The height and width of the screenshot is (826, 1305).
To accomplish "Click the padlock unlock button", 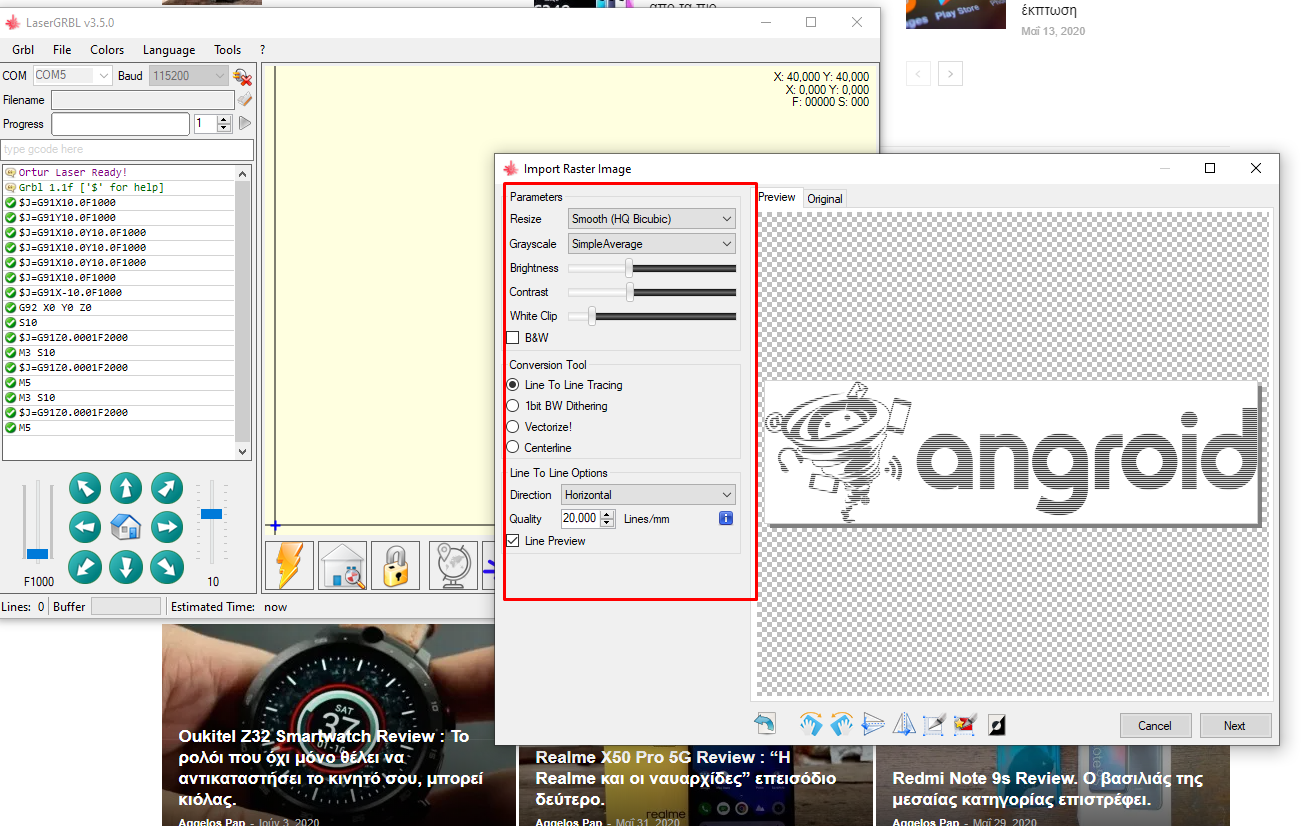I will (396, 566).
